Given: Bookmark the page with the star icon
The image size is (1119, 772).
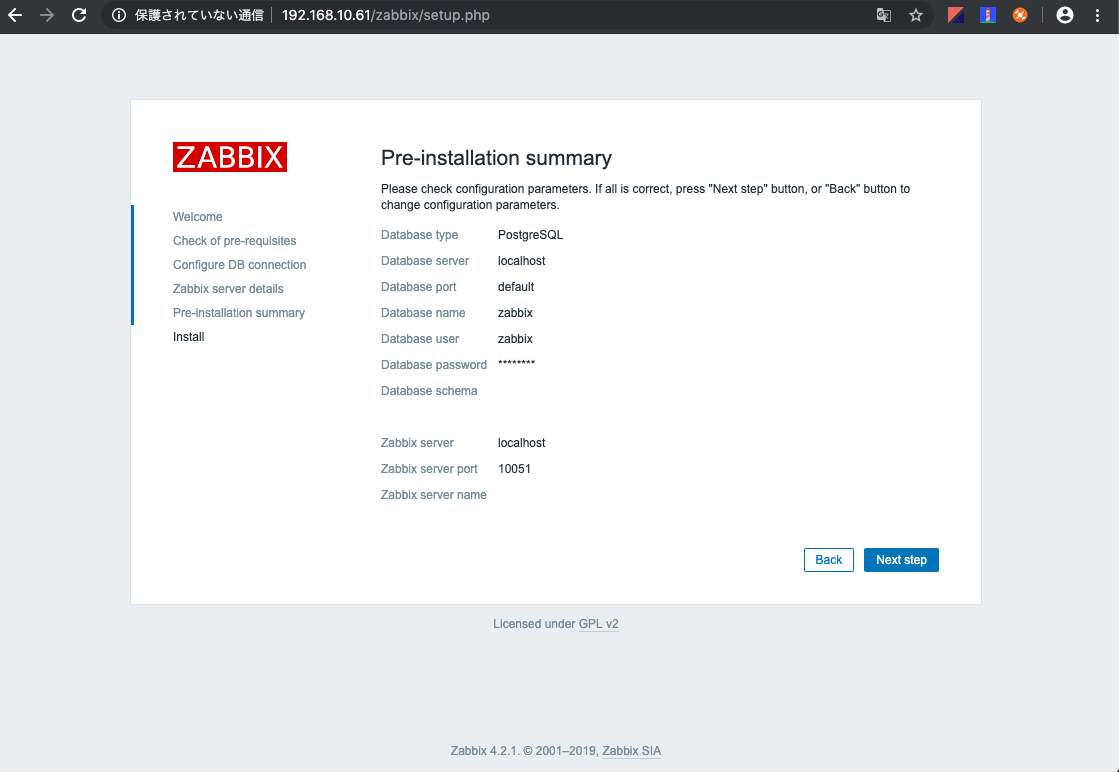Looking at the screenshot, I should click(916, 15).
